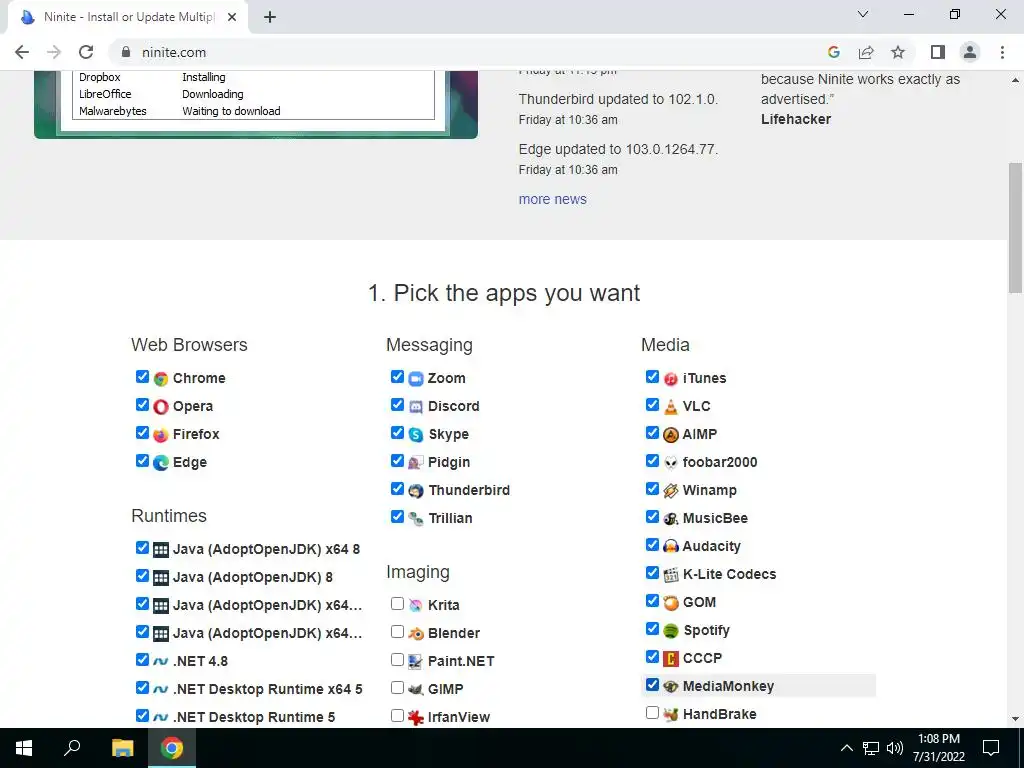Click the VLC cone icon
1024x768 pixels.
tap(671, 407)
